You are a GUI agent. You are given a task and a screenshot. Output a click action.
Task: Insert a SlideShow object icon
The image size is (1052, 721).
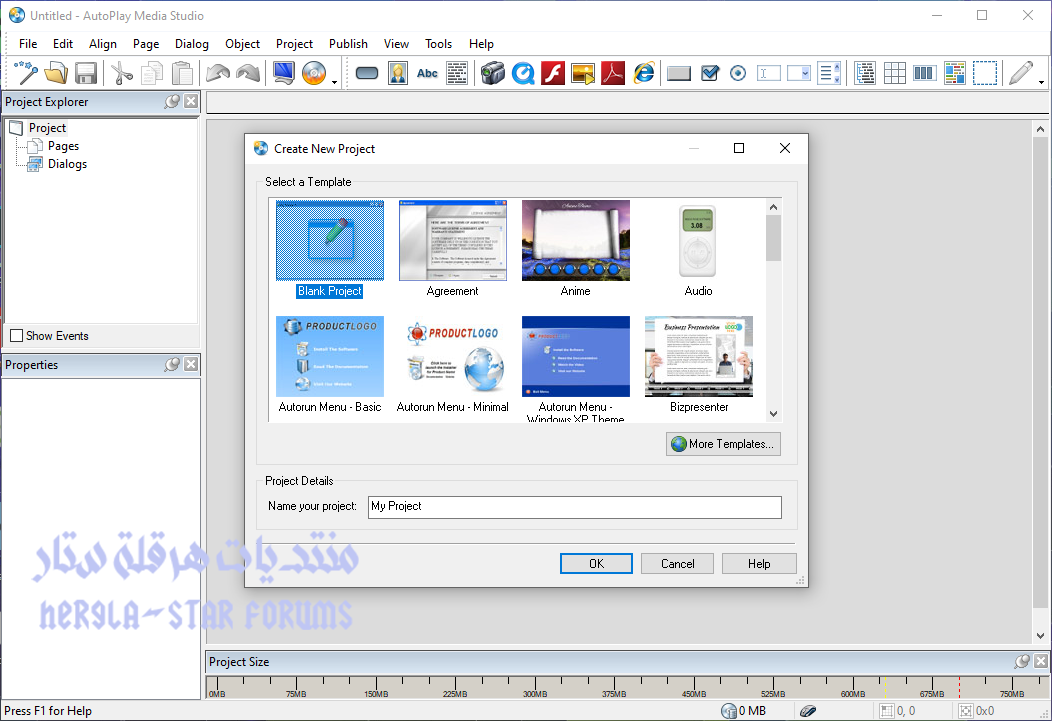(x=583, y=72)
